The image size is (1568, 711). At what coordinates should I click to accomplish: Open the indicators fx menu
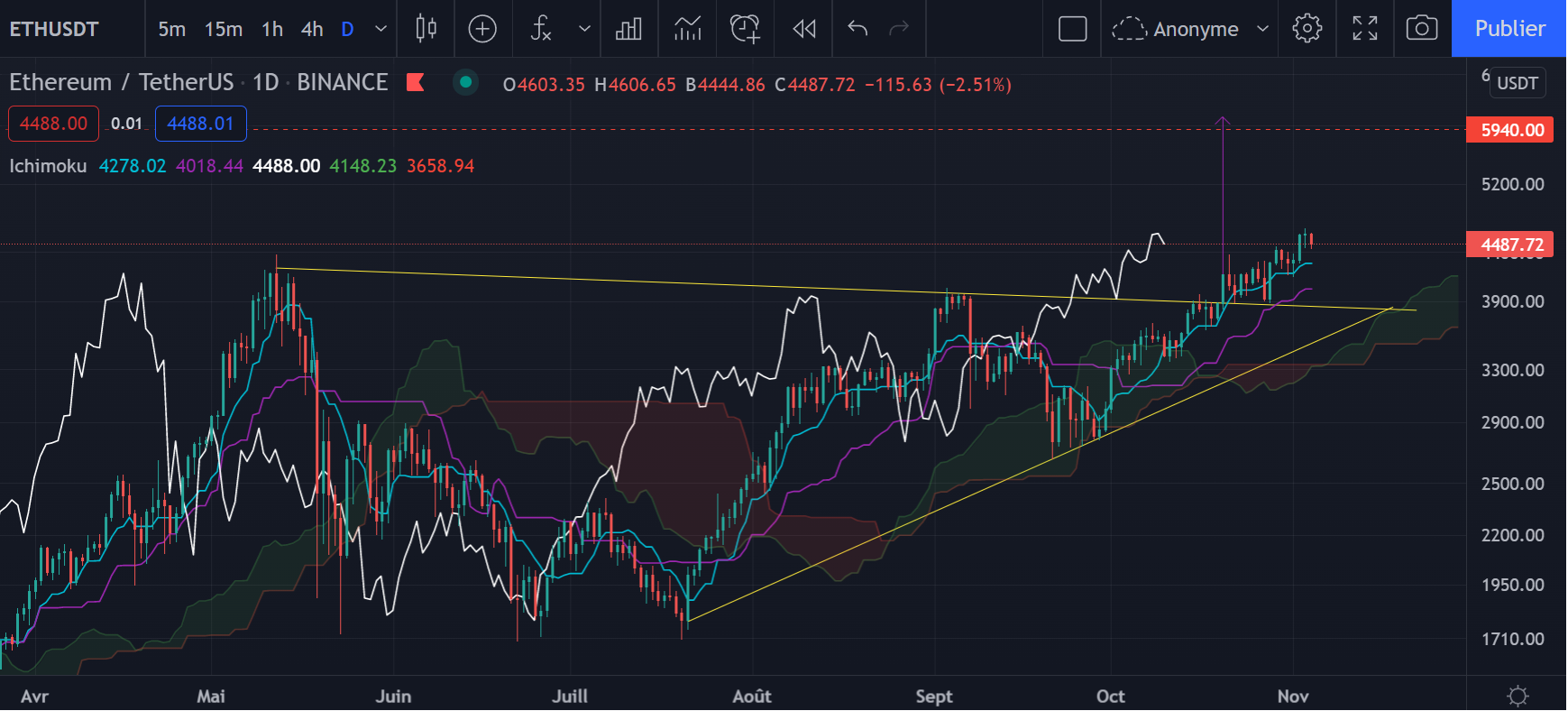click(x=541, y=29)
